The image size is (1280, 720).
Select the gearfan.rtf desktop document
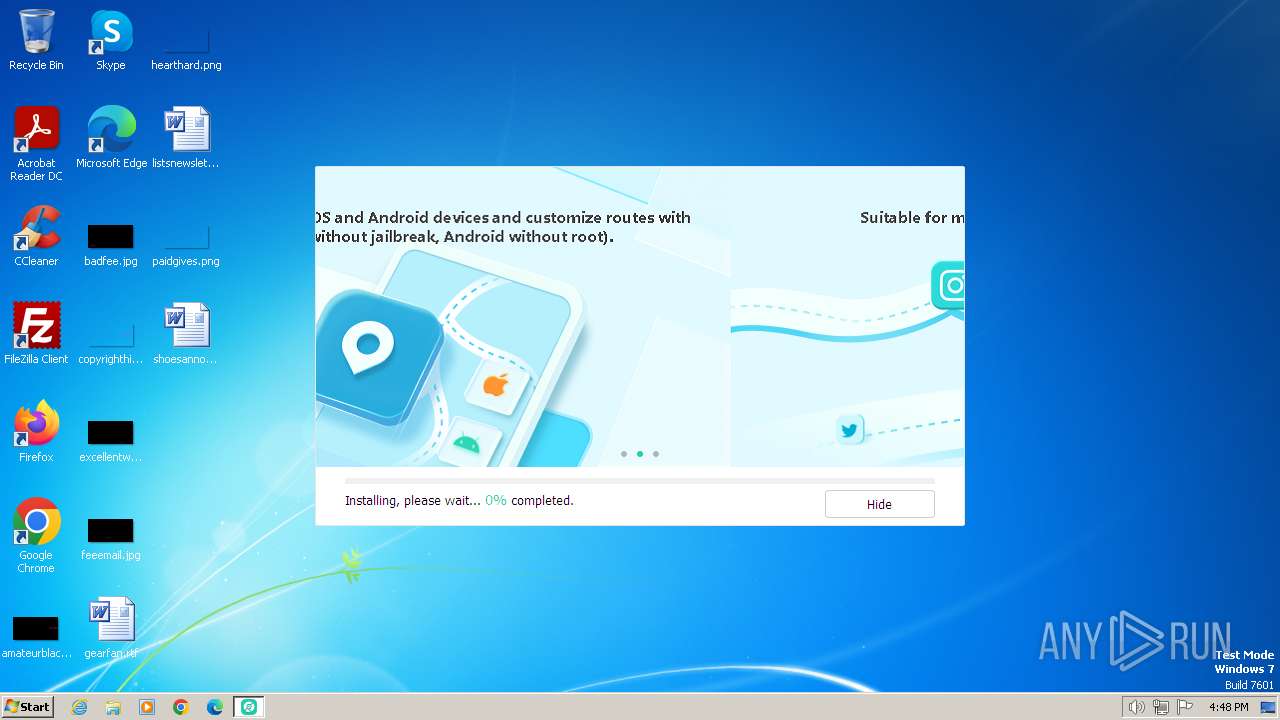pyautogui.click(x=111, y=627)
